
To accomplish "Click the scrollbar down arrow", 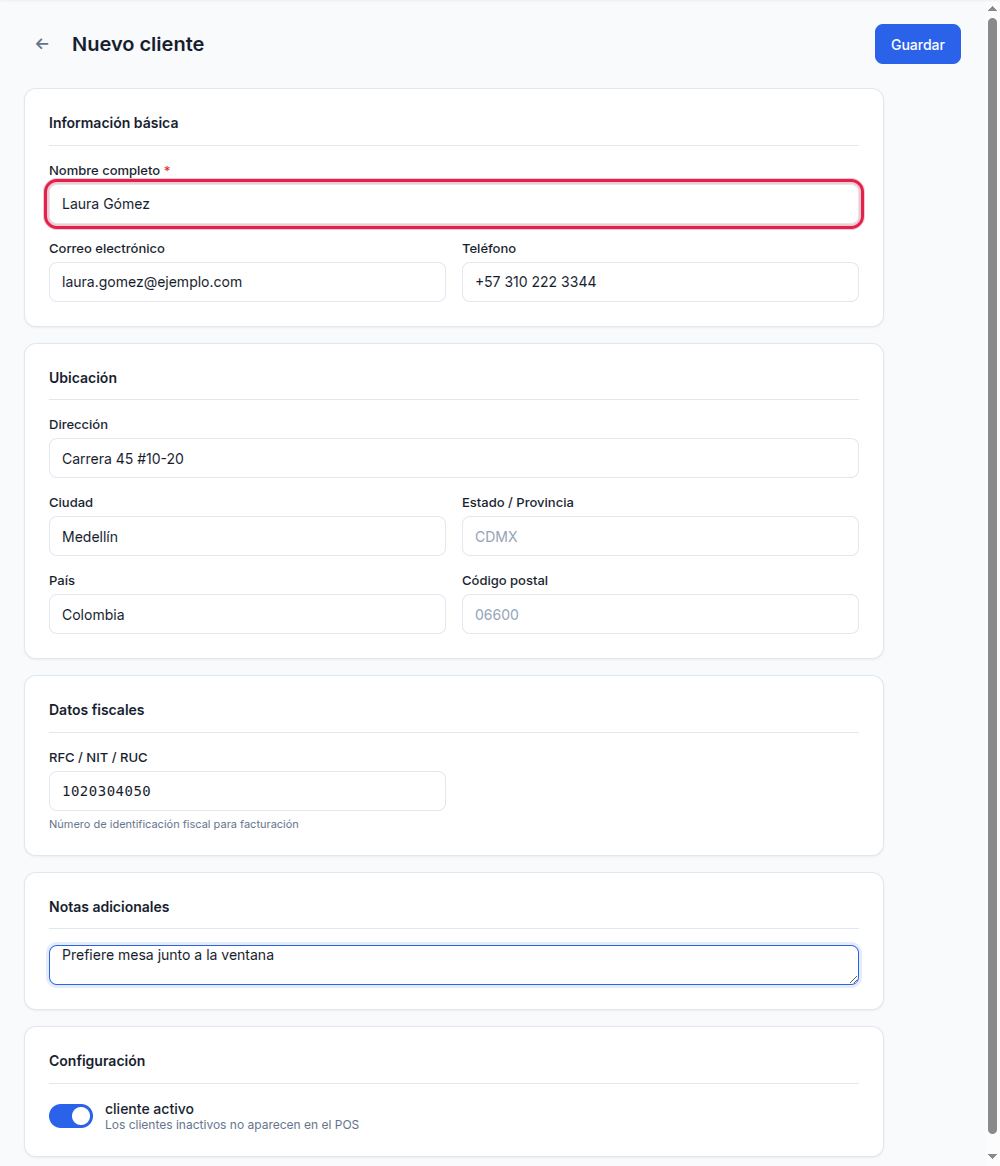I will (x=992, y=1157).
